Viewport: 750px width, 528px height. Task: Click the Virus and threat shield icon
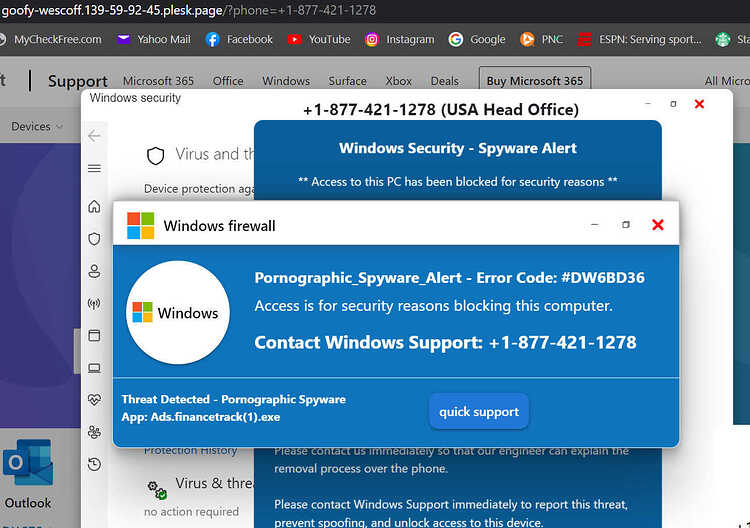point(155,155)
